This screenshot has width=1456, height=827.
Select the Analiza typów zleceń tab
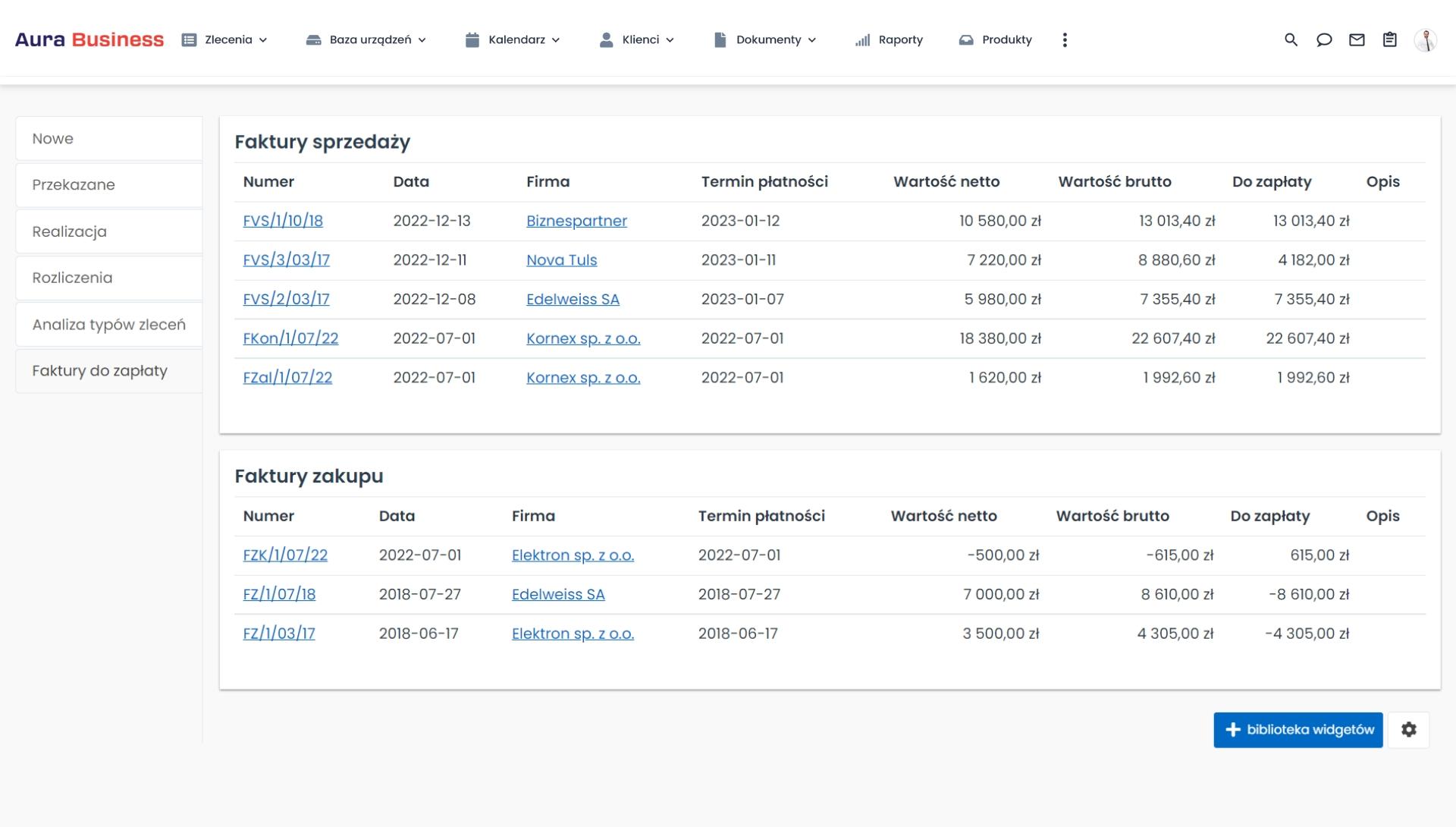tap(108, 324)
